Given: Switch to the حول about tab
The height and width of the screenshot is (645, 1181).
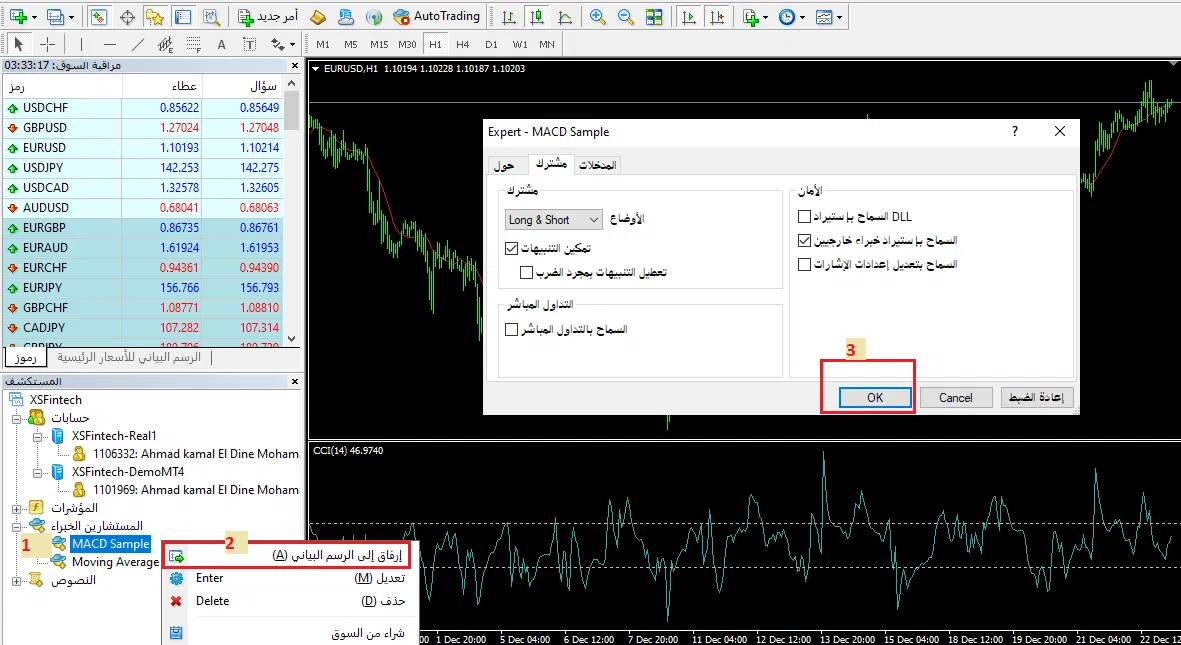Looking at the screenshot, I should [x=508, y=165].
